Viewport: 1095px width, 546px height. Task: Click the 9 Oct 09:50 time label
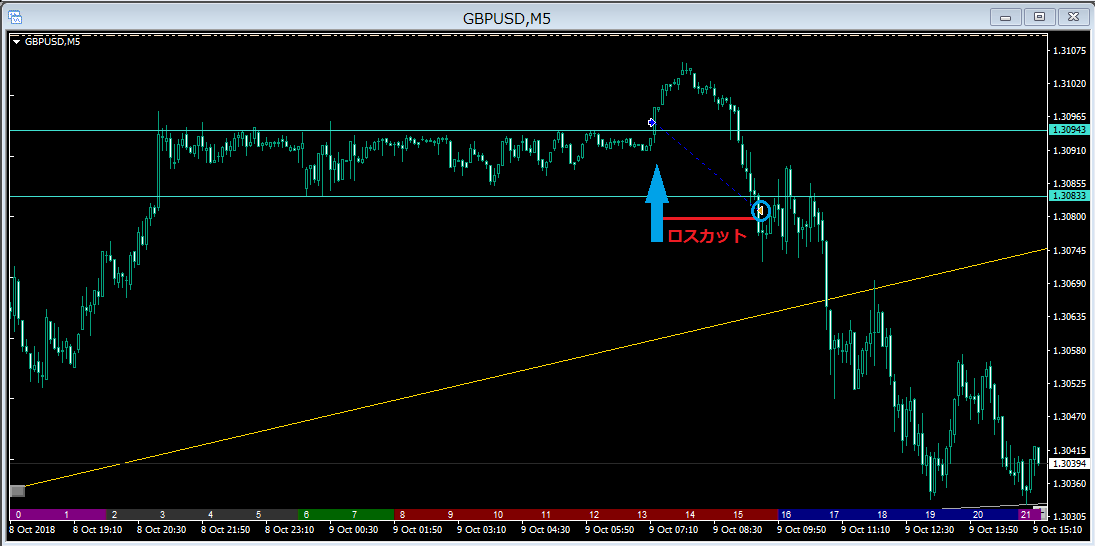coord(803,530)
